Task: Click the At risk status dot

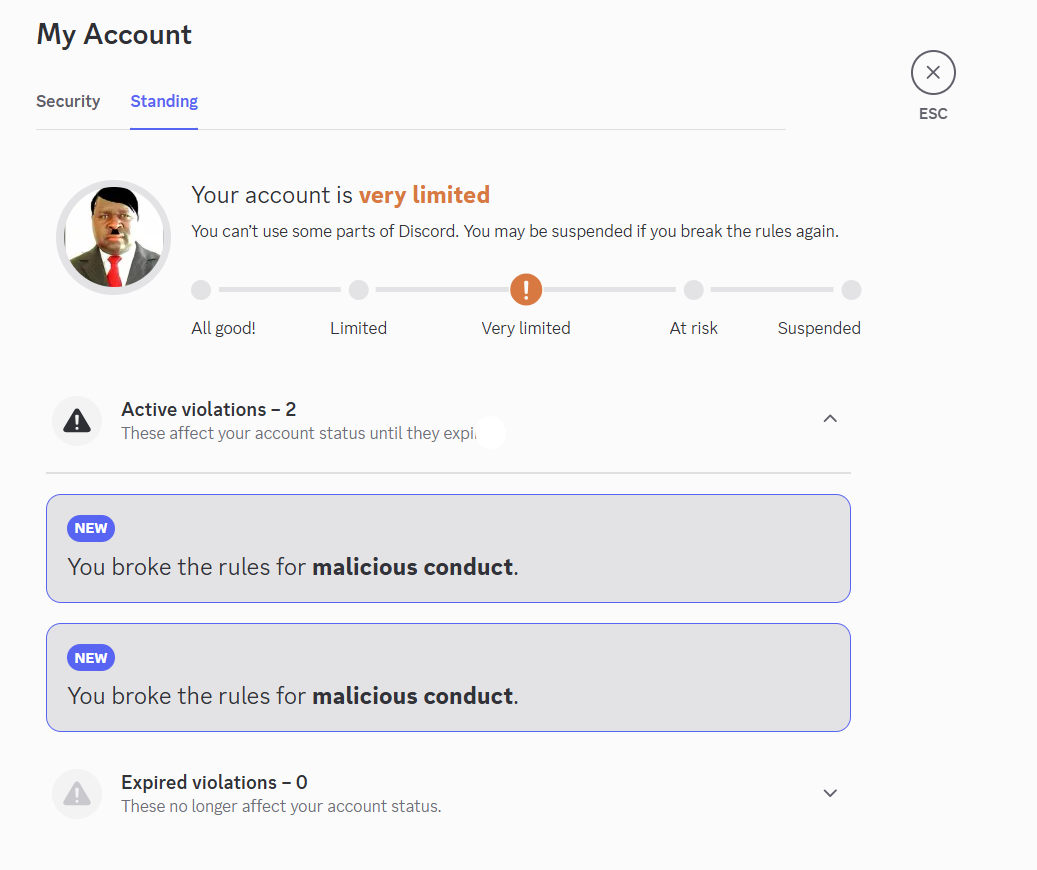Action: coord(693,290)
